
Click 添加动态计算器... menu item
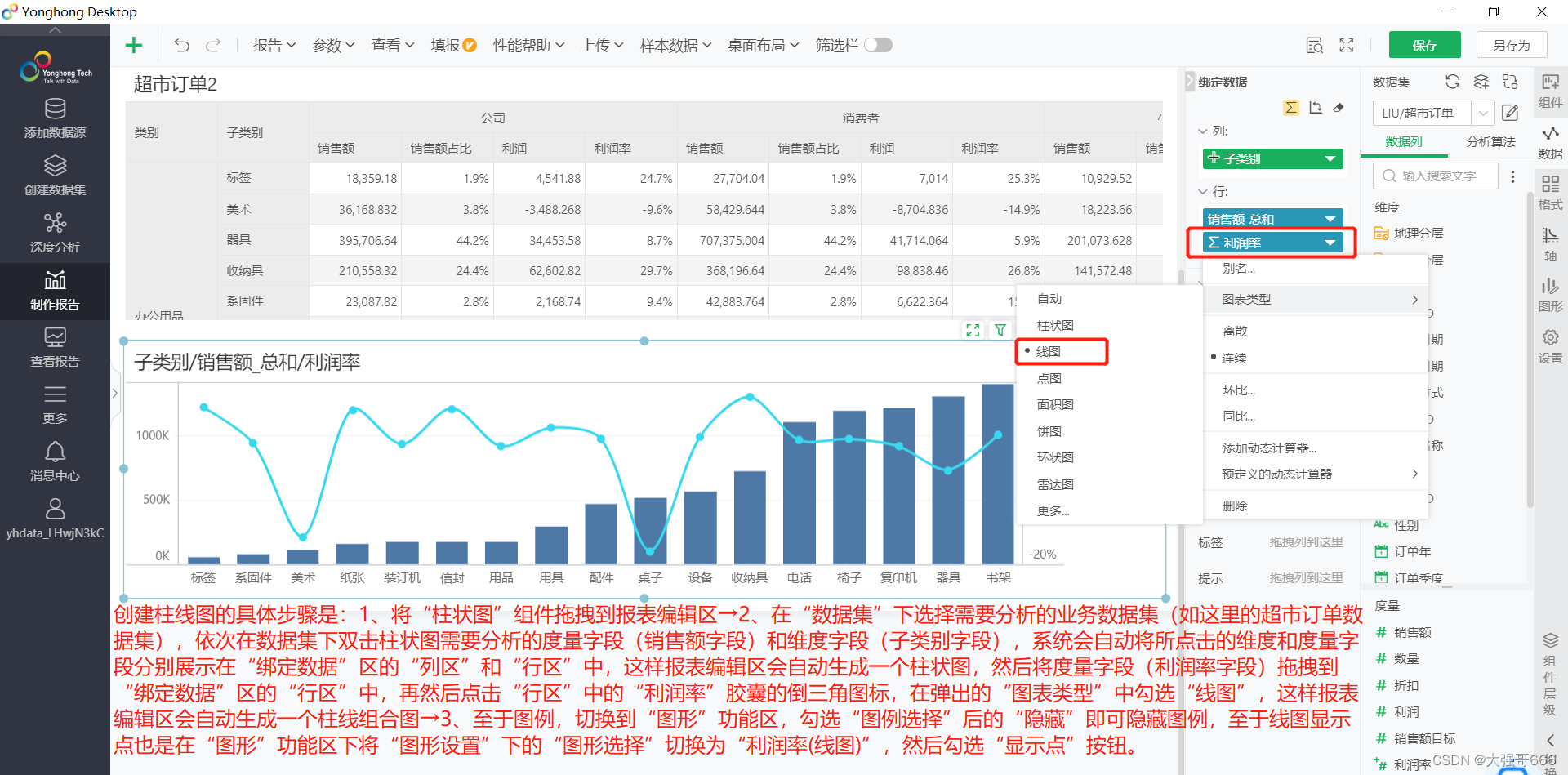click(1269, 448)
